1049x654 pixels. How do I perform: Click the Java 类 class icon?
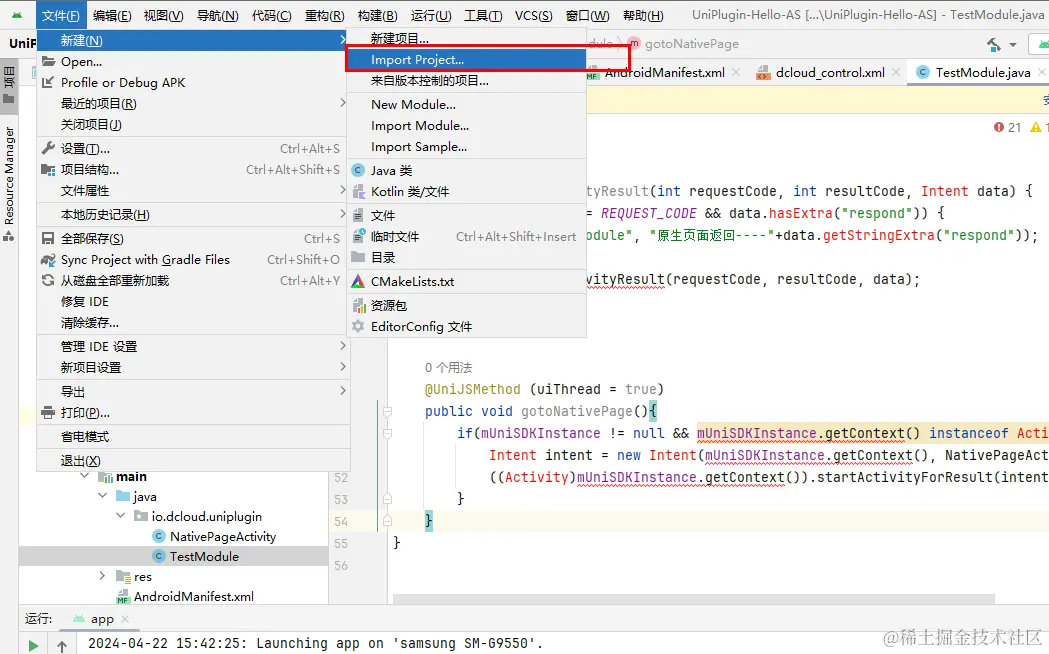point(359,170)
